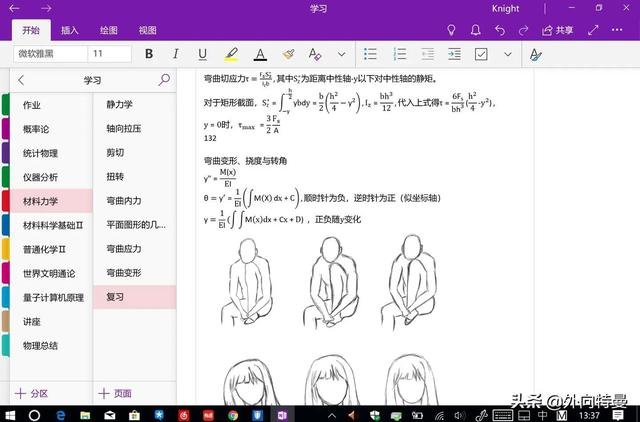This screenshot has width=640, height=422.
Task: Undo the last action
Action: [500, 30]
